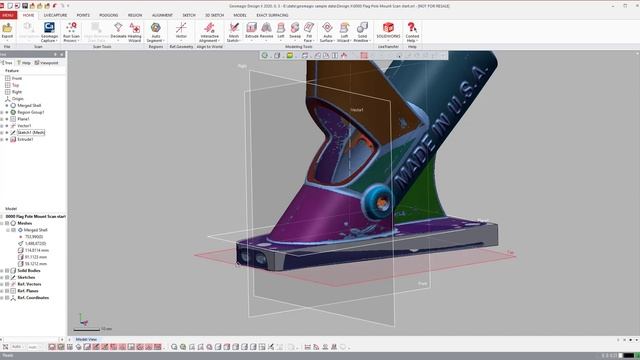Toggle visibility of Region Group1
Image resolution: width=640 pixels, height=360 pixels.
point(7,112)
